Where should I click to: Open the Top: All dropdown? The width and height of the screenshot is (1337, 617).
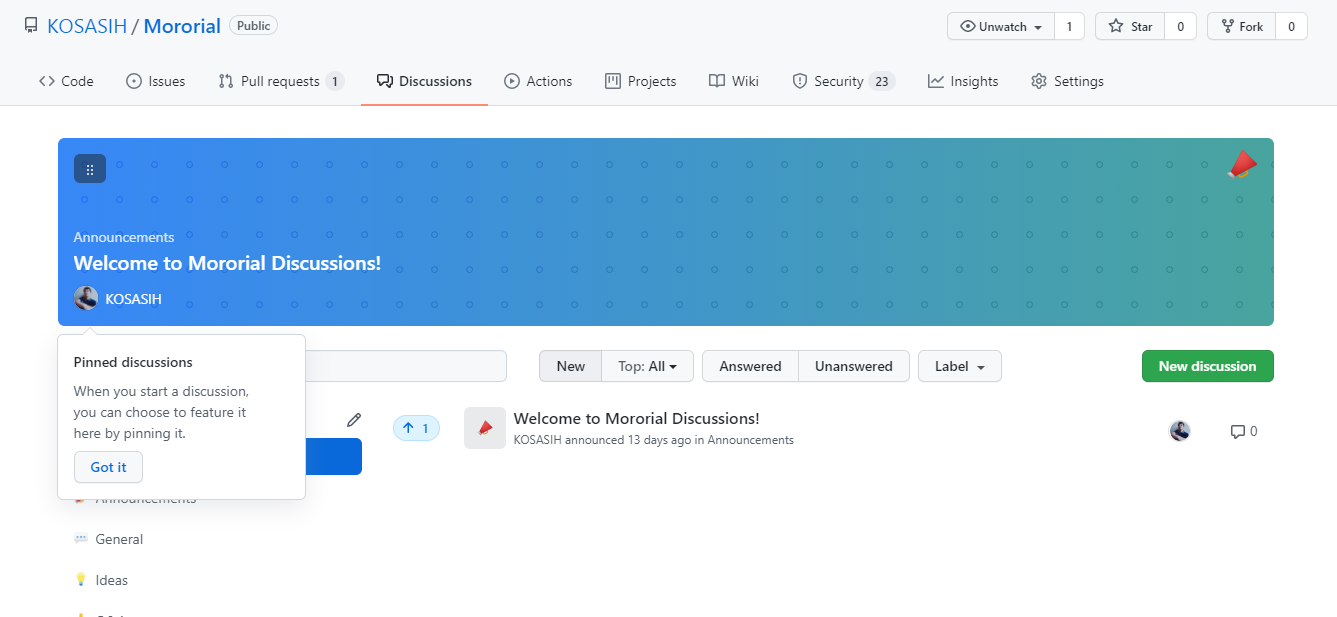pos(647,366)
